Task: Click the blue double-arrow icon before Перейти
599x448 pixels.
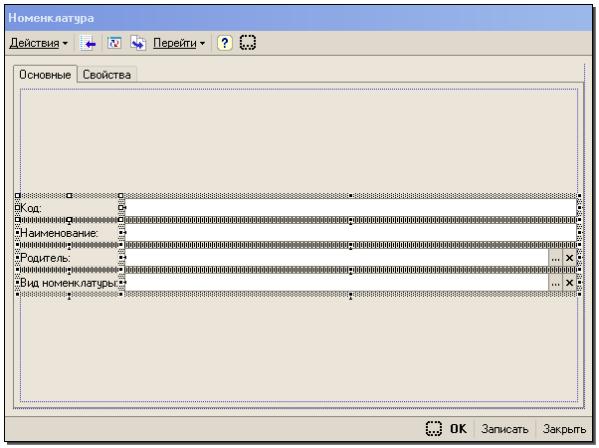Action: point(138,43)
